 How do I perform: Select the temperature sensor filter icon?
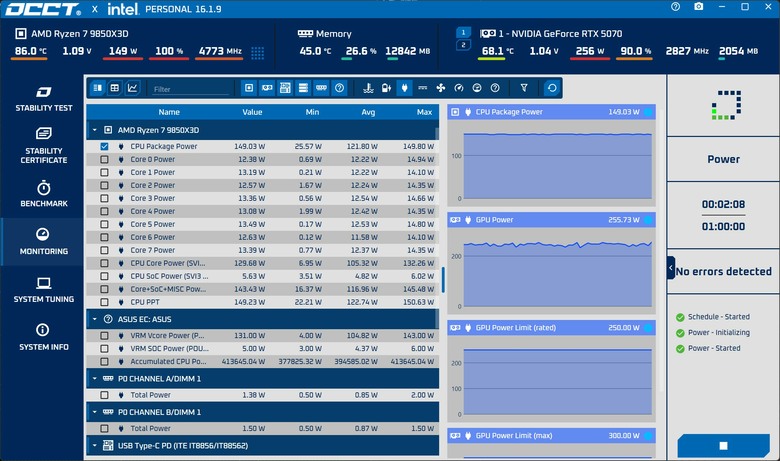click(368, 88)
